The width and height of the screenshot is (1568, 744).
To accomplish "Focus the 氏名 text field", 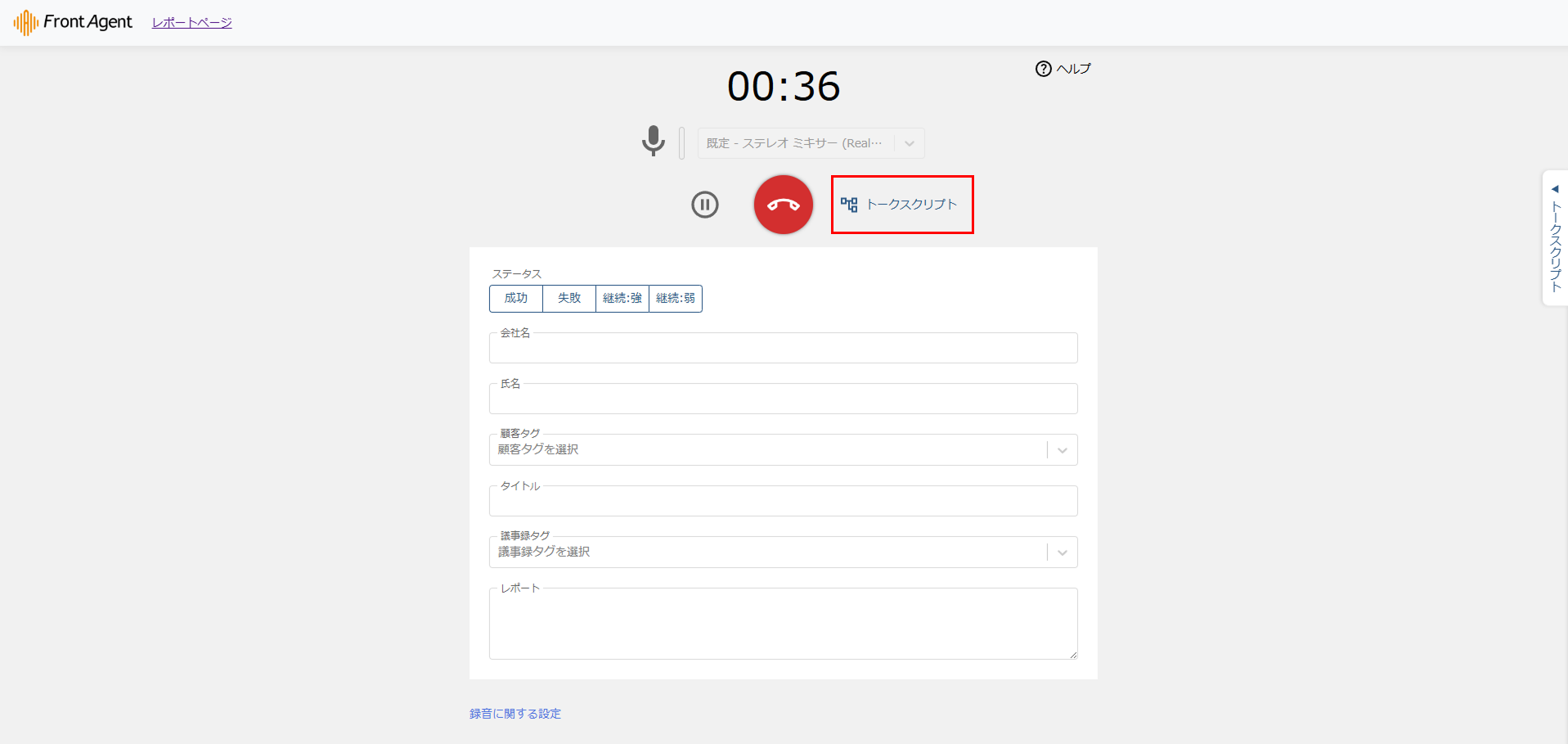I will (783, 400).
